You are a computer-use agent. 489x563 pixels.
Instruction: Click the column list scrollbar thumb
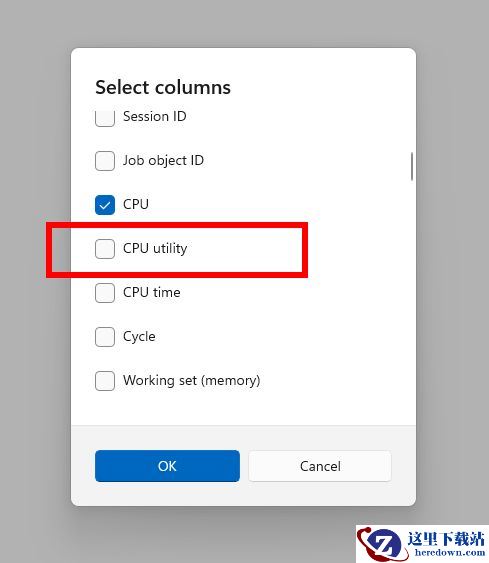click(x=412, y=166)
